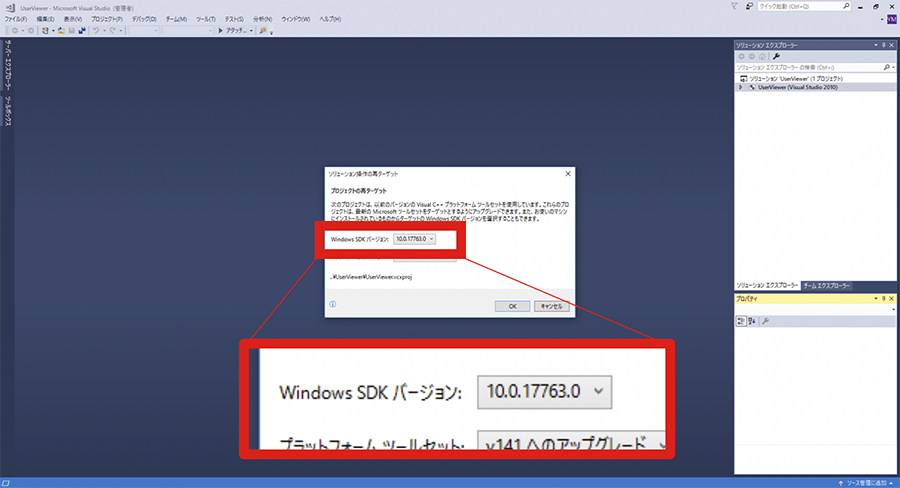
Task: Open the チーム(M) menu
Action: (x=176, y=19)
